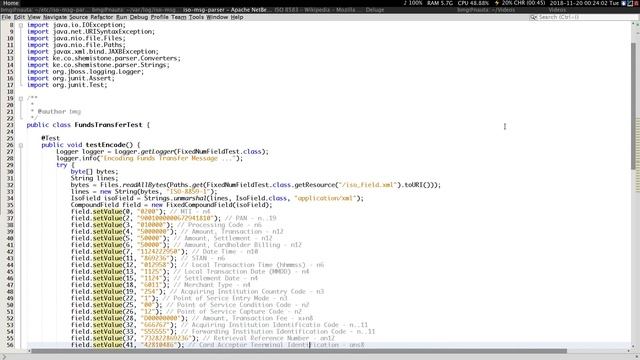The height and width of the screenshot is (360, 640).
Task: Switch to the Home workspace
Action: pyautogui.click(x=11, y=3)
